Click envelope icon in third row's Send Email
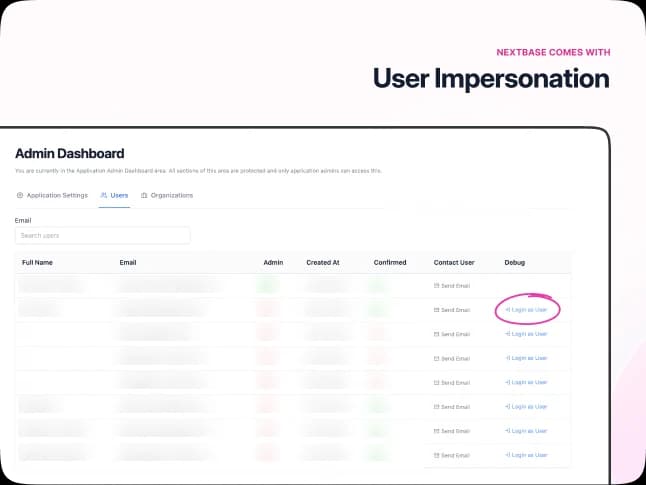The width and height of the screenshot is (646, 485). (x=436, y=334)
